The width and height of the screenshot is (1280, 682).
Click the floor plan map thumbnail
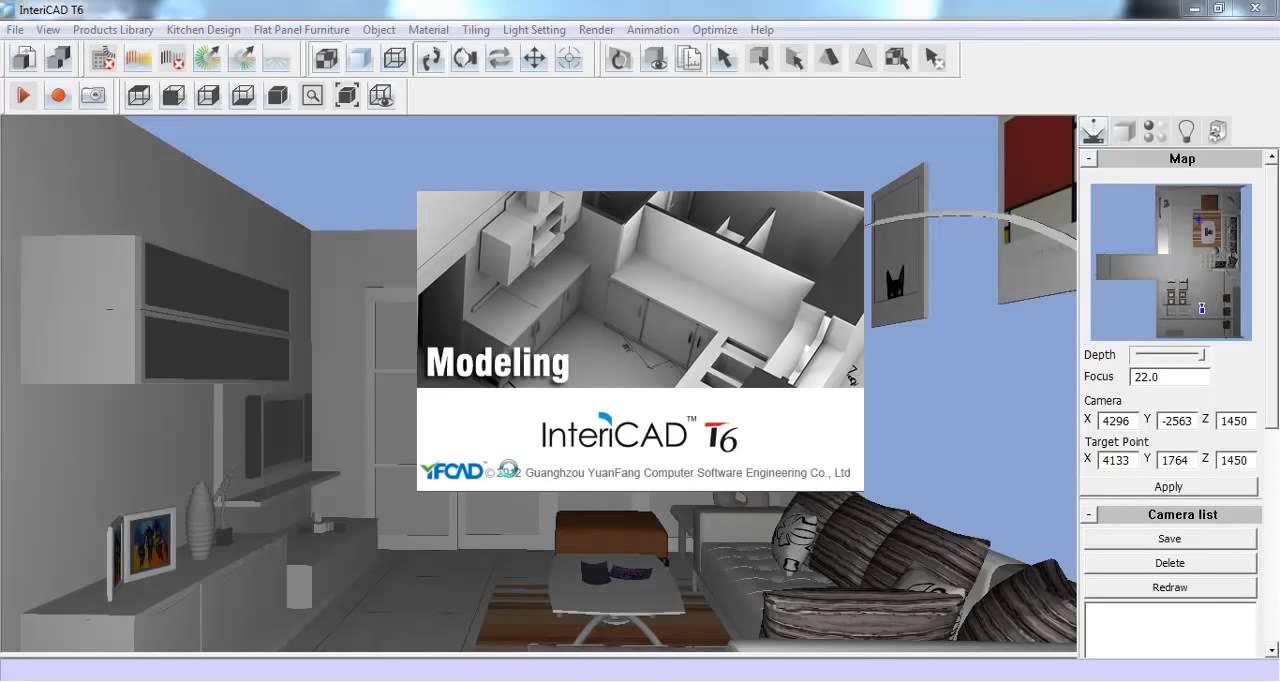point(1171,262)
